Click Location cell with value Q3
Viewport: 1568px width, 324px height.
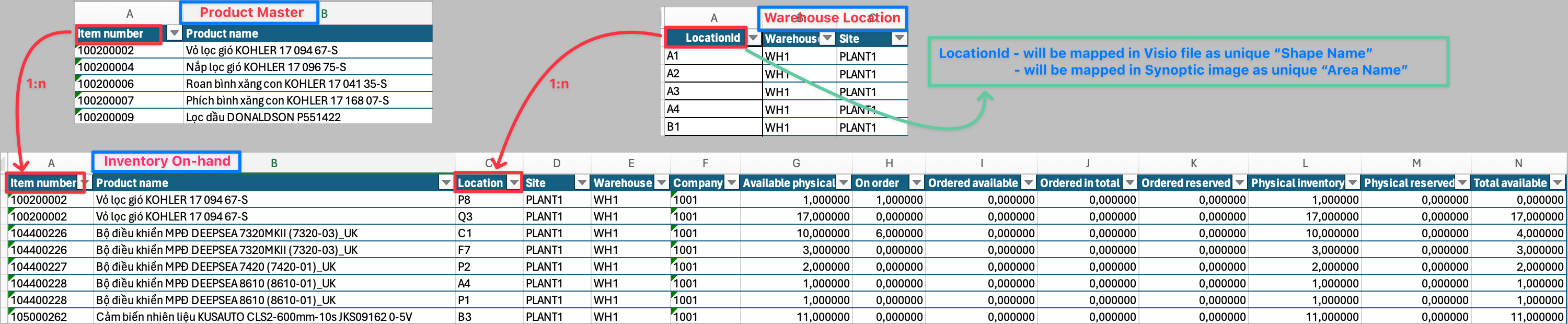(x=488, y=216)
